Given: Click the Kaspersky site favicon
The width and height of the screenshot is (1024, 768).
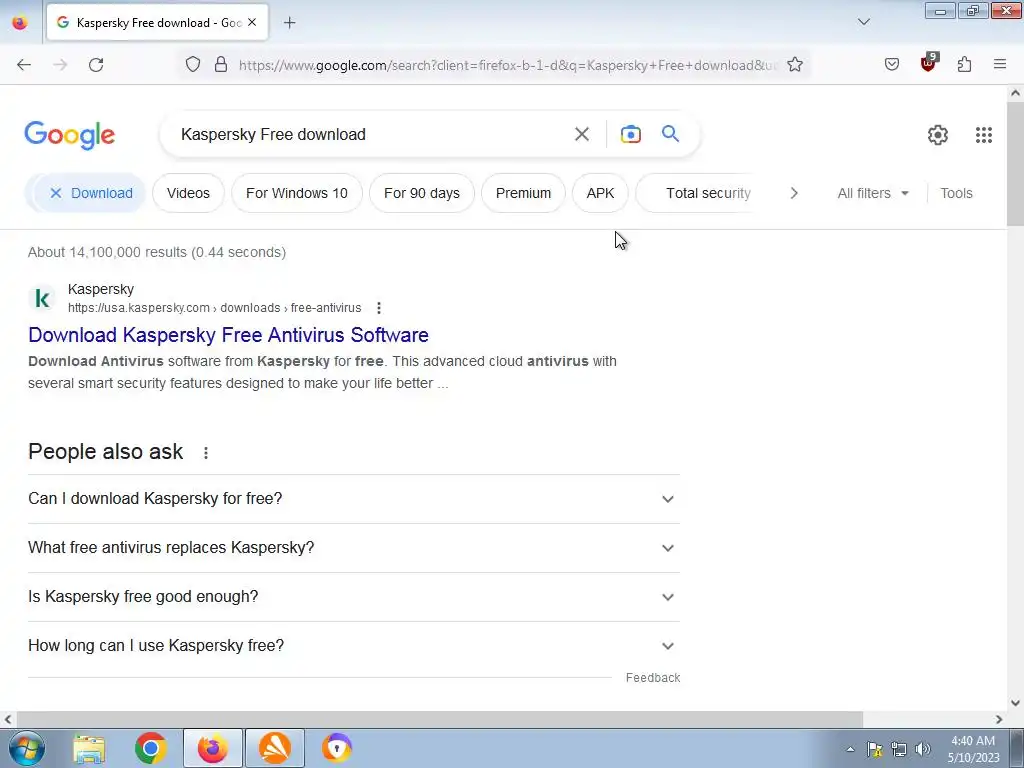Looking at the screenshot, I should tap(42, 298).
